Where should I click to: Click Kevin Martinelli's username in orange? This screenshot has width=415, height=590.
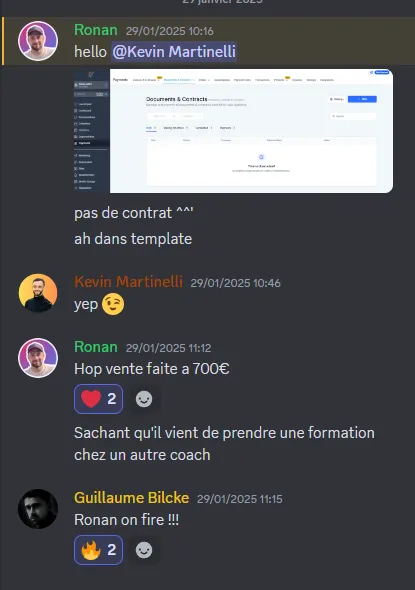click(x=128, y=281)
